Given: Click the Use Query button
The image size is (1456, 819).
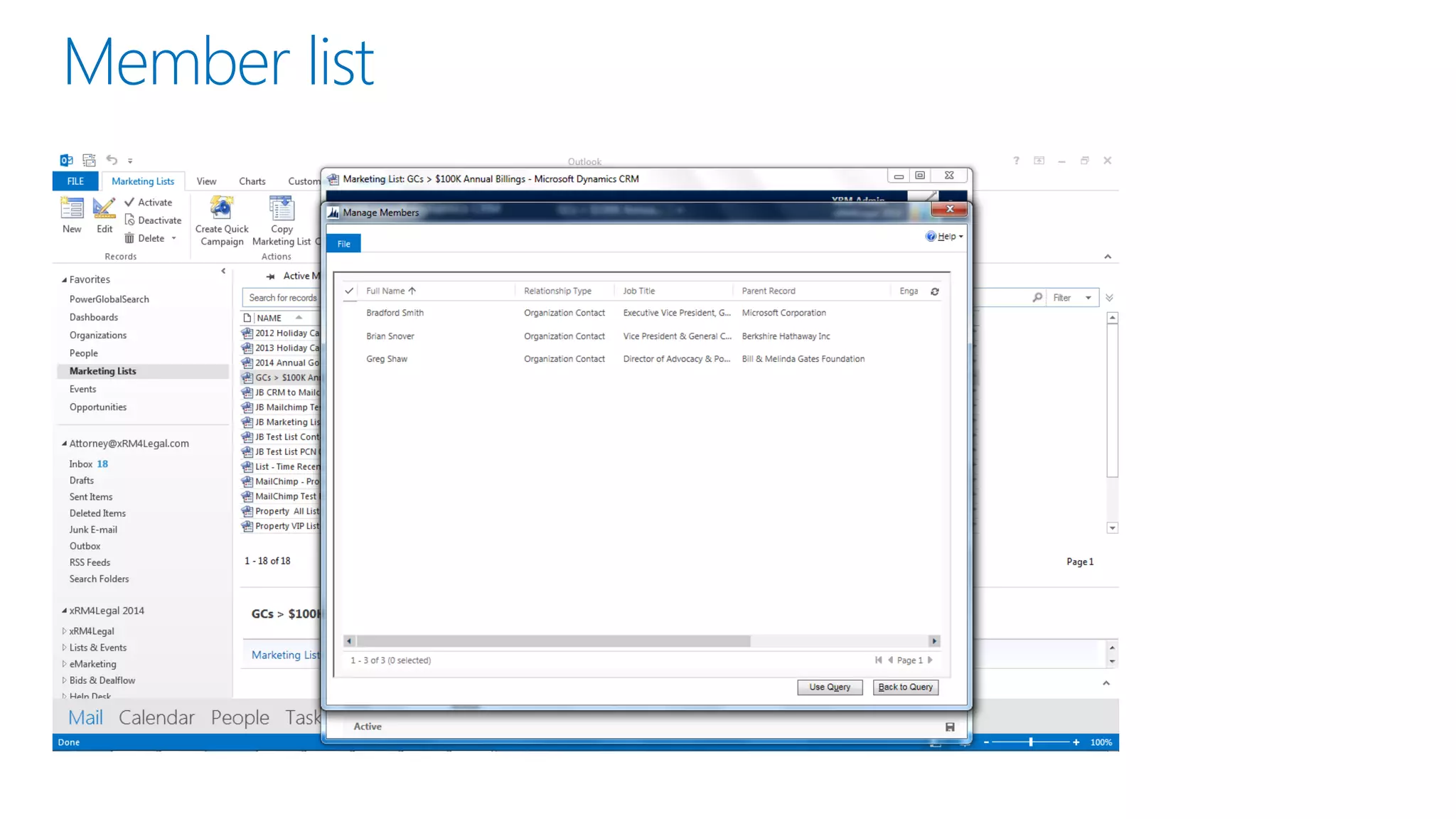Looking at the screenshot, I should pyautogui.click(x=830, y=687).
